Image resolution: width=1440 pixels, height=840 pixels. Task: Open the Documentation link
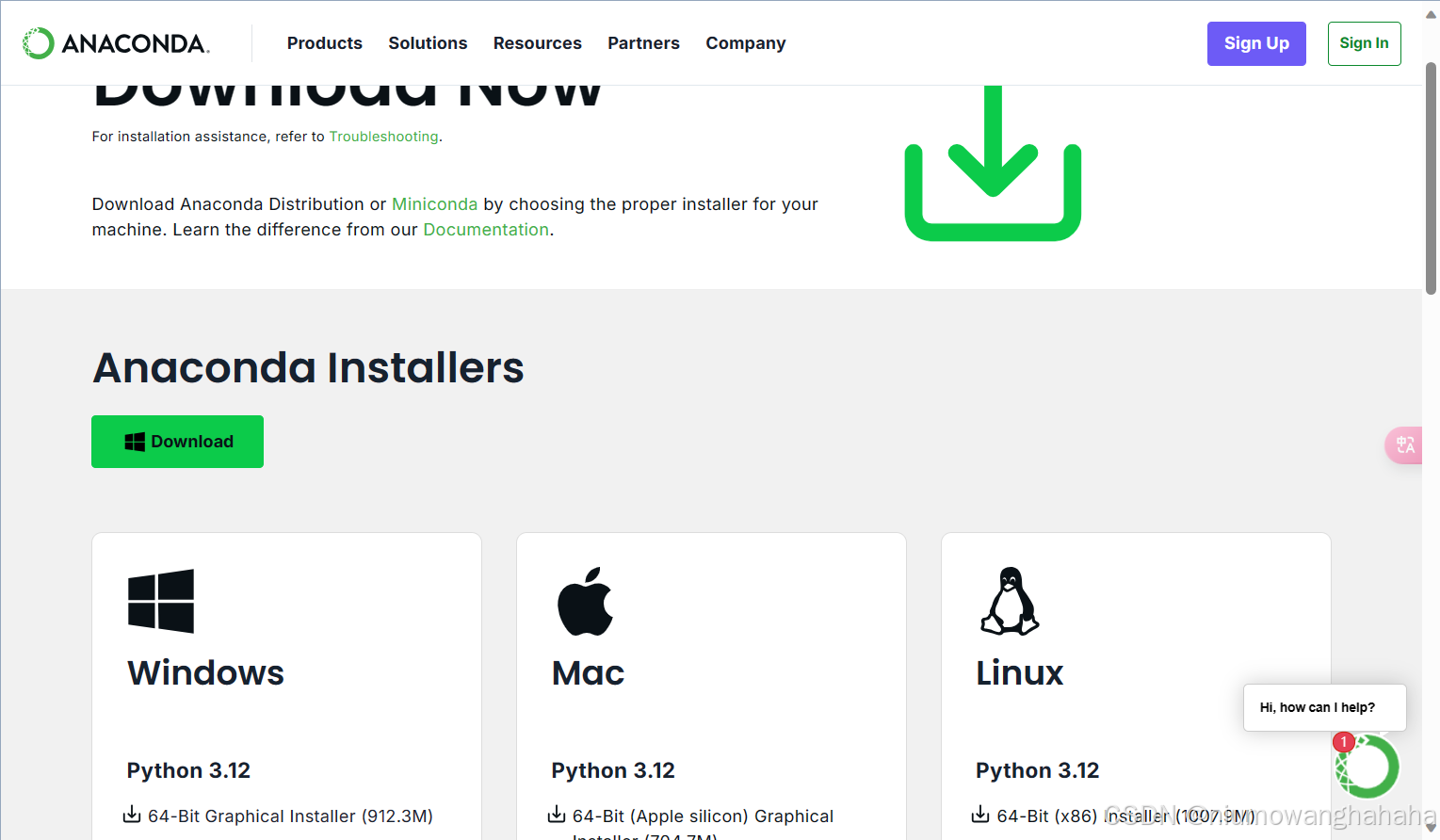[486, 229]
